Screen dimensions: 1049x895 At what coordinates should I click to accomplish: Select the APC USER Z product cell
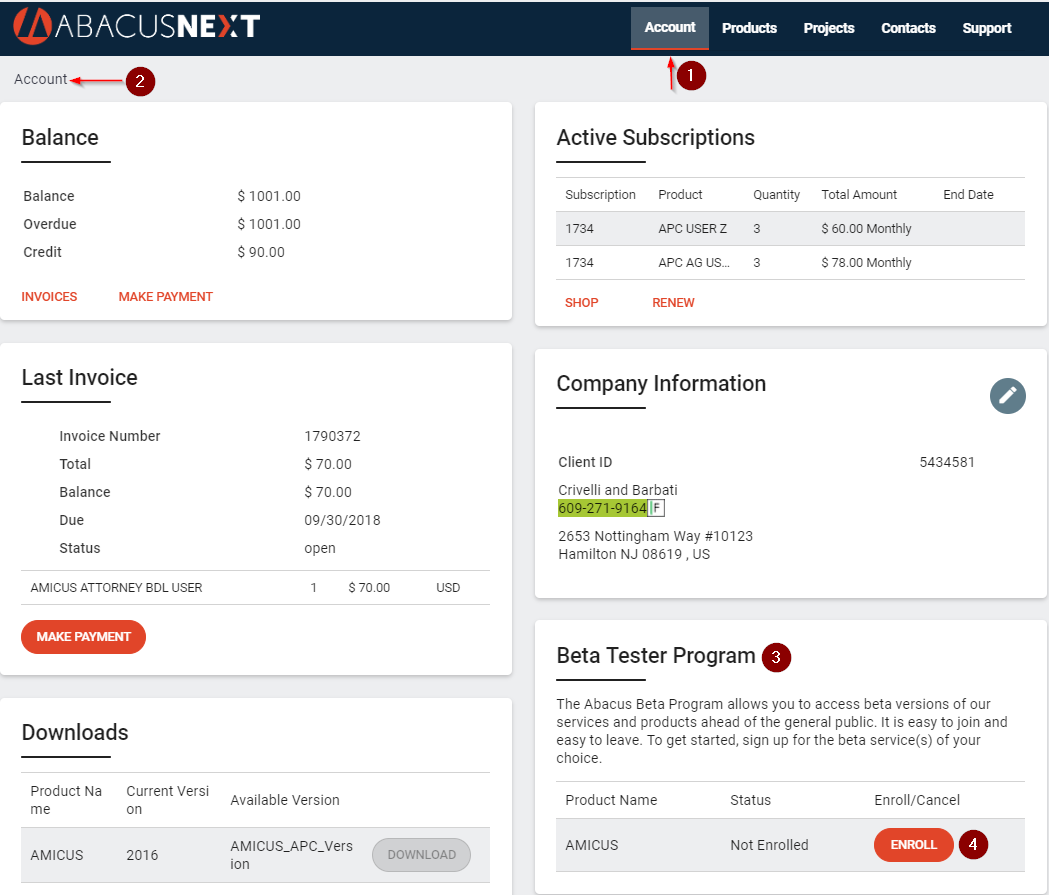[692, 229]
